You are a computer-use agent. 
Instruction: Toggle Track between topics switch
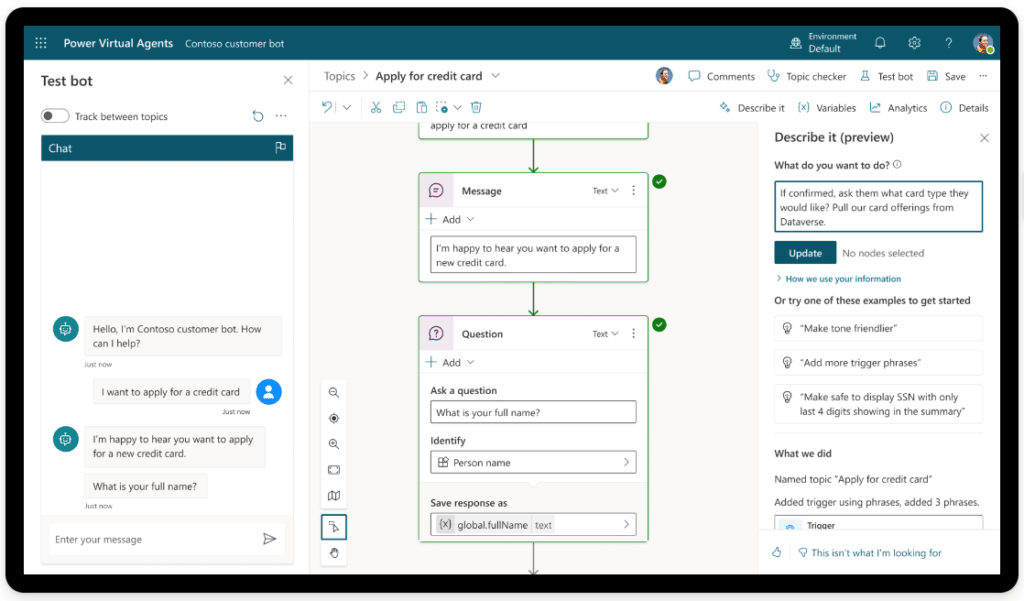[x=55, y=116]
